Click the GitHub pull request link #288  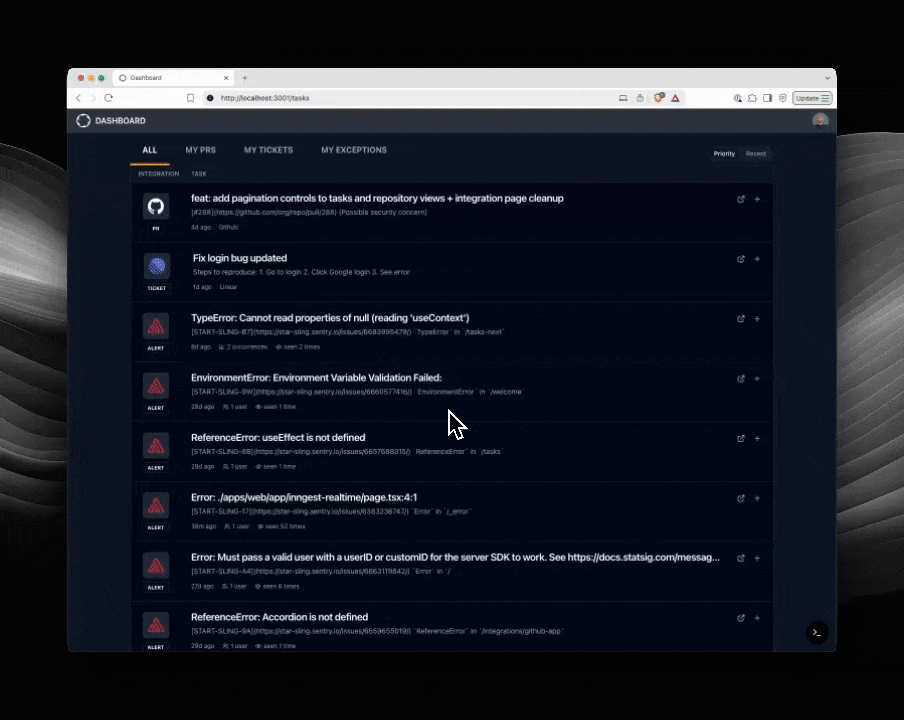click(x=199, y=212)
